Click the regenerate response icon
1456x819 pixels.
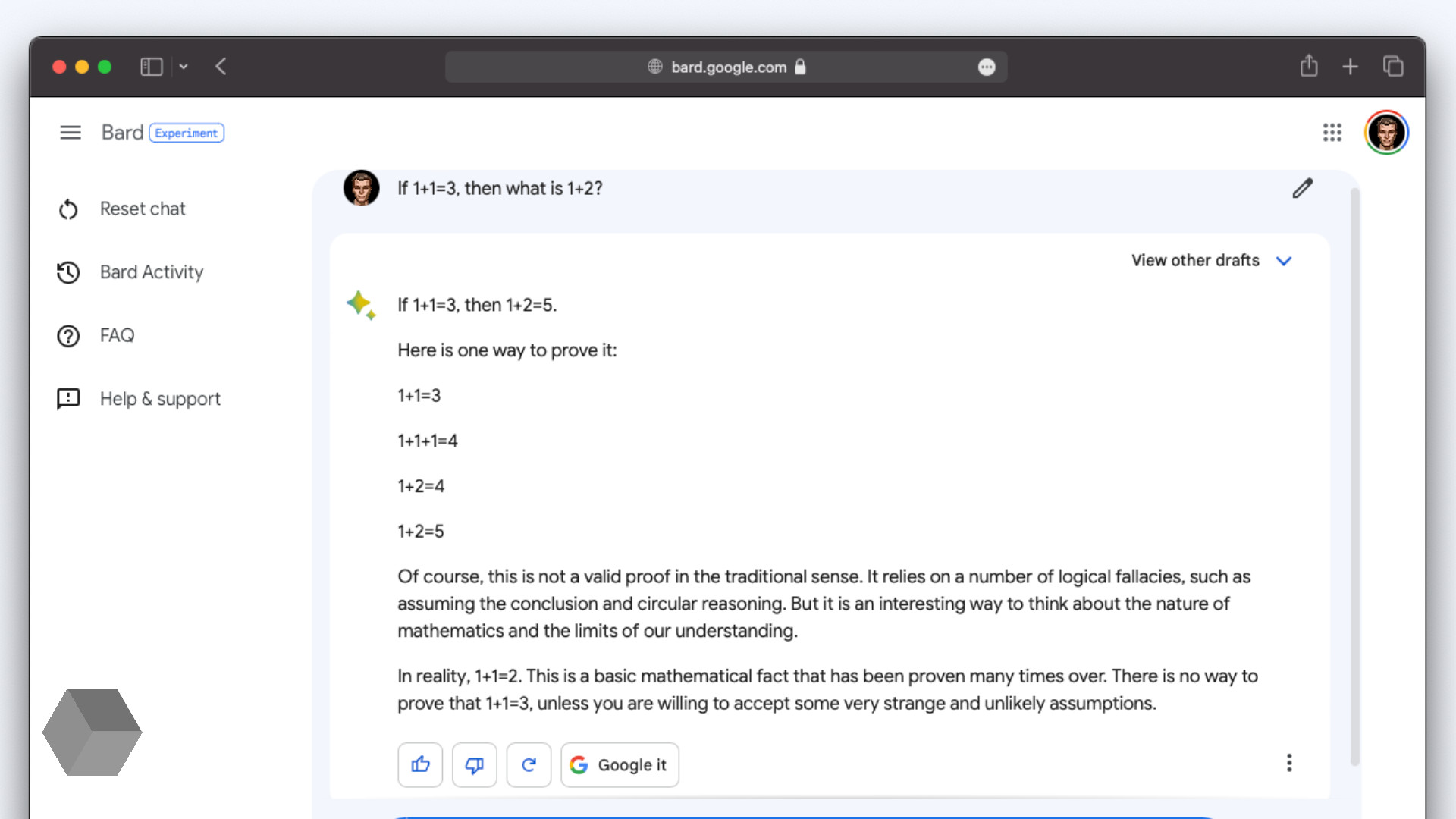coord(527,764)
